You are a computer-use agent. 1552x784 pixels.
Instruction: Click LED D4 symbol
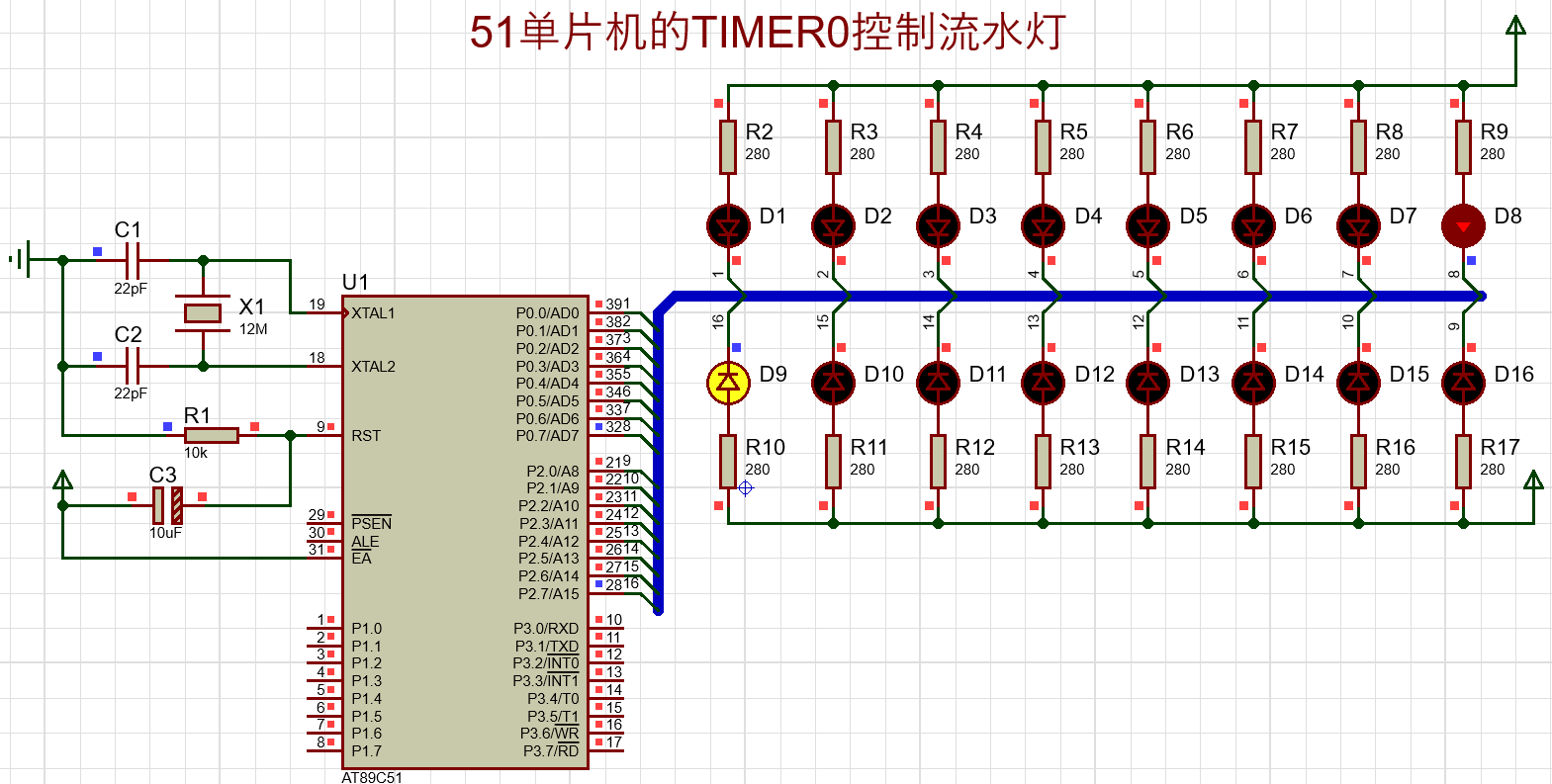1043,225
